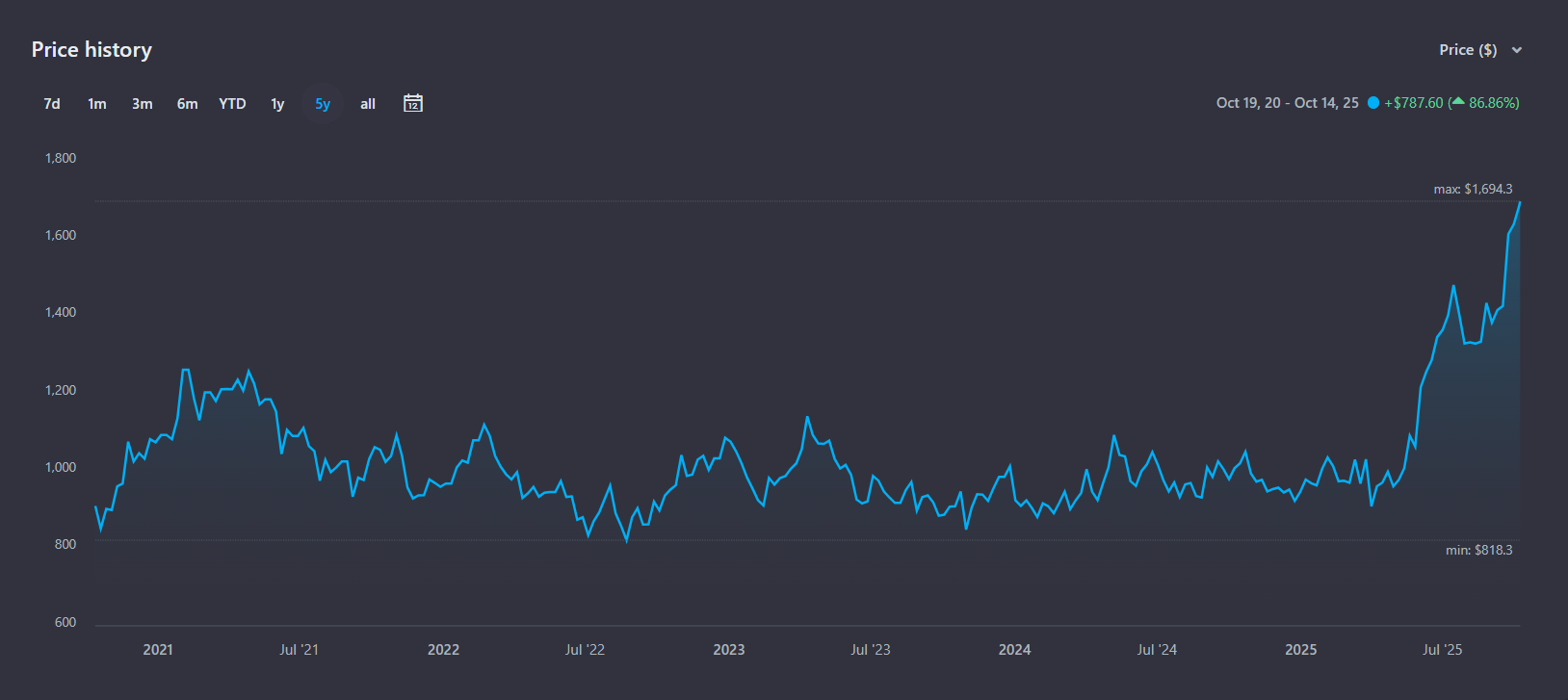Select the 7d time range

pos(52,104)
